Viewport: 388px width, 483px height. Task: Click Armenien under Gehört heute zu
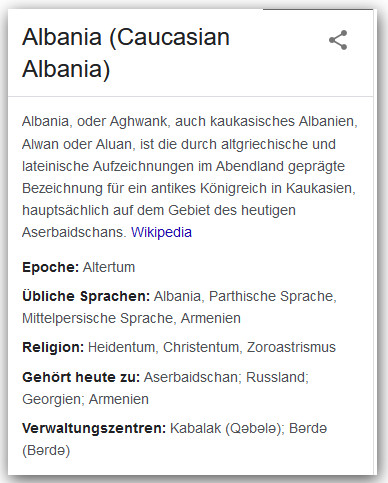pyautogui.click(x=119, y=399)
